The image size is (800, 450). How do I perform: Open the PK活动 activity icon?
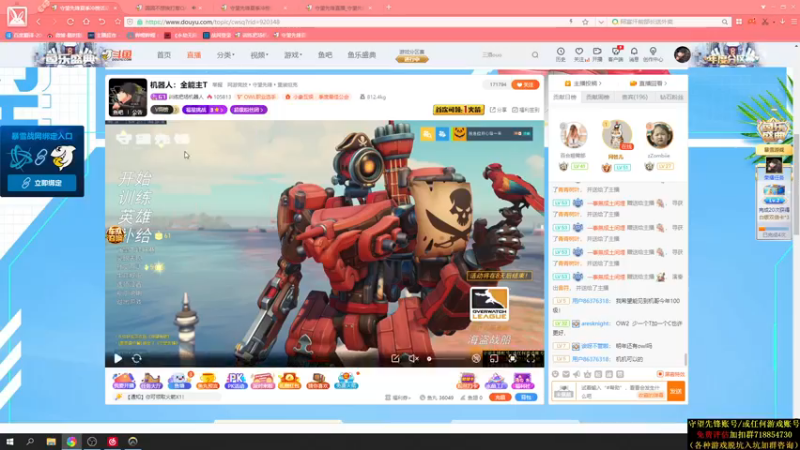(235, 380)
